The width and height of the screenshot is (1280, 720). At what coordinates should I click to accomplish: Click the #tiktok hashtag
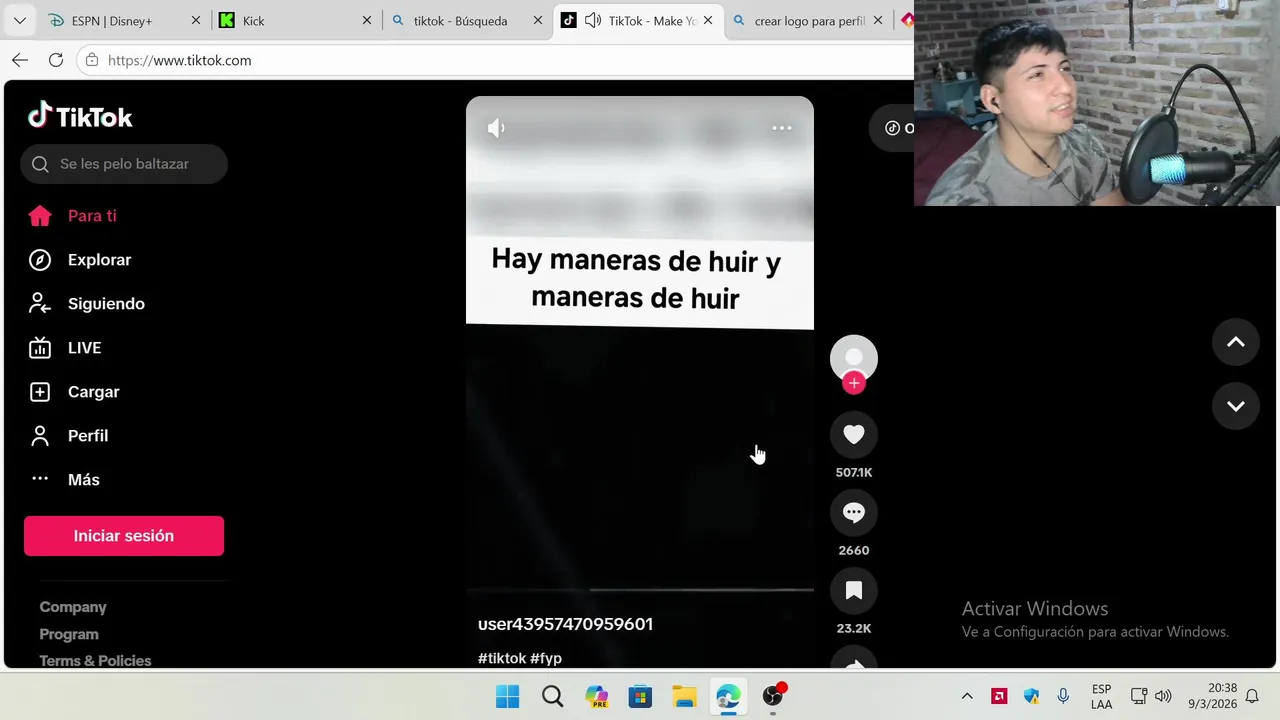click(502, 658)
